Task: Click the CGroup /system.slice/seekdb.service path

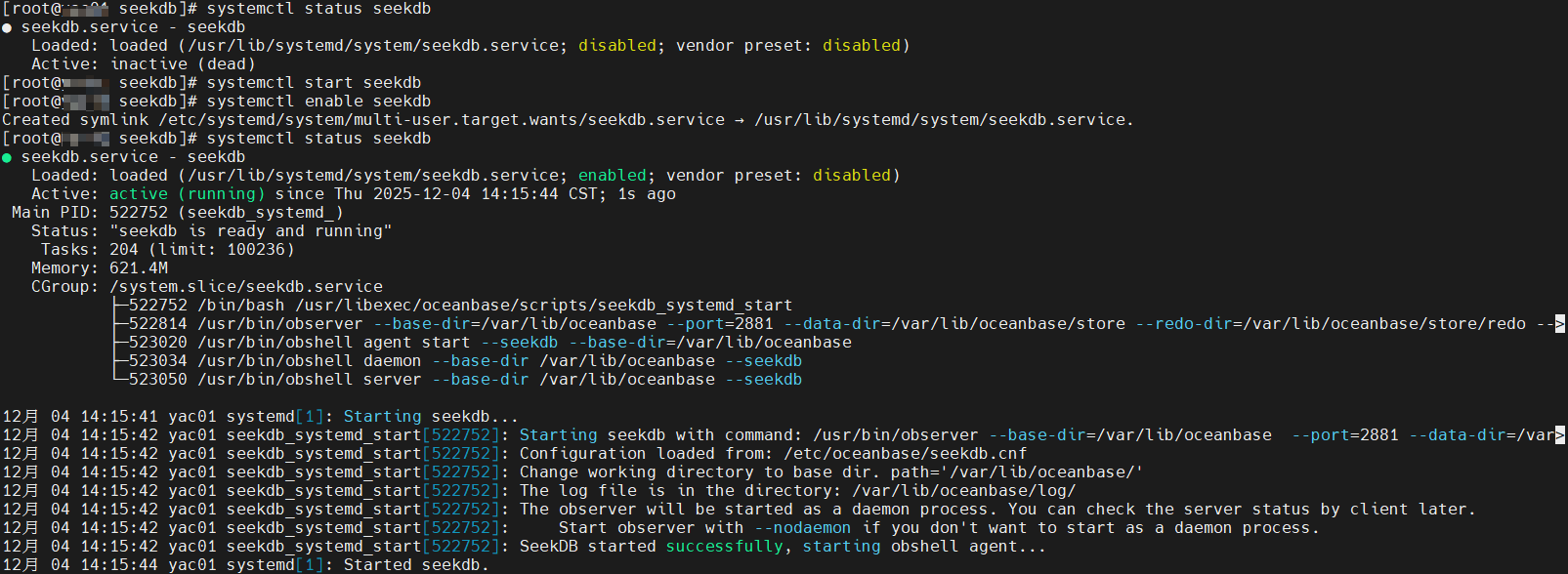Action: (246, 287)
